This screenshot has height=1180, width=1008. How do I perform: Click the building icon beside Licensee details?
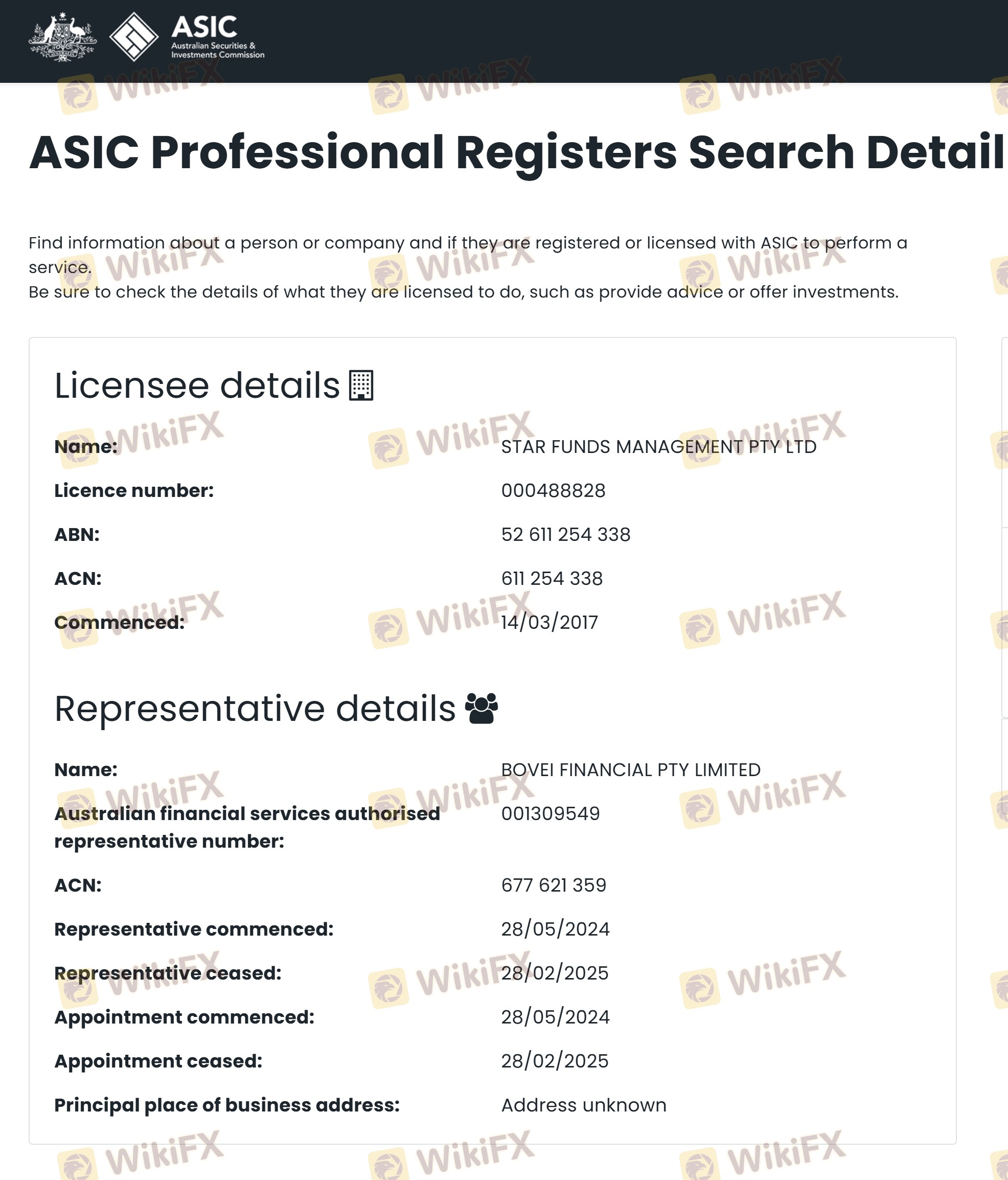point(361,385)
